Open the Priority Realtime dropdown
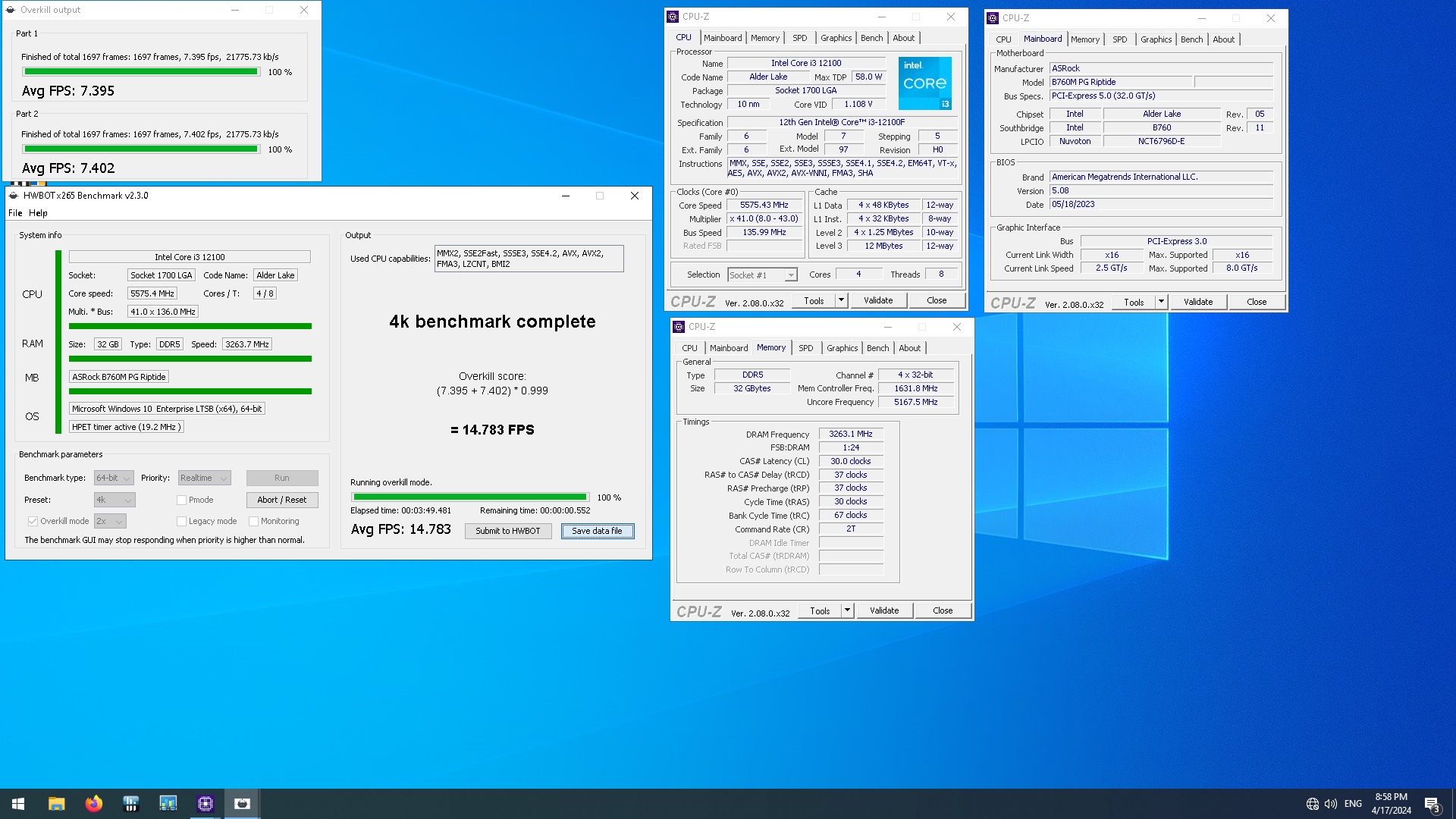 coord(204,478)
